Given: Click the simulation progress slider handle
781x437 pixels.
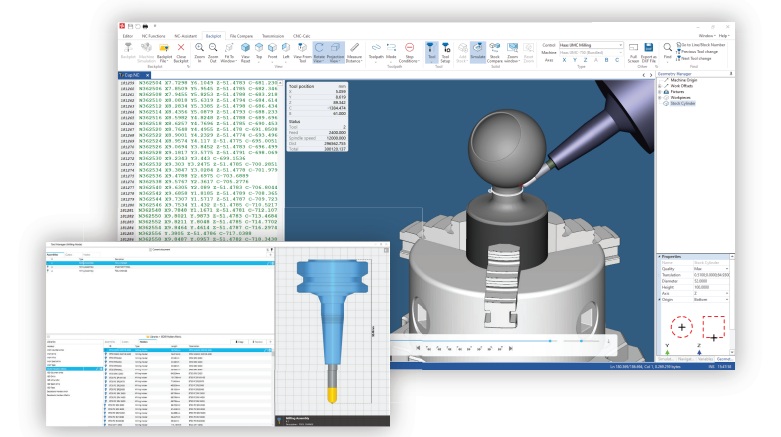Looking at the screenshot, I should [550, 341].
